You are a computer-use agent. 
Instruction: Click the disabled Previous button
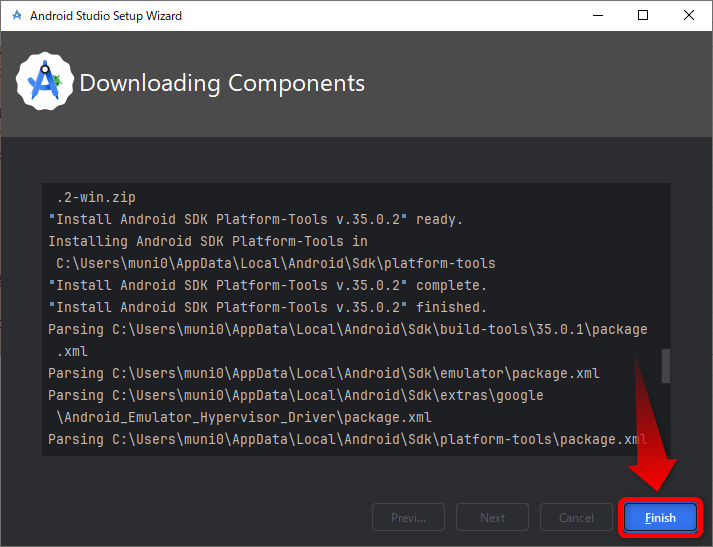tap(408, 517)
